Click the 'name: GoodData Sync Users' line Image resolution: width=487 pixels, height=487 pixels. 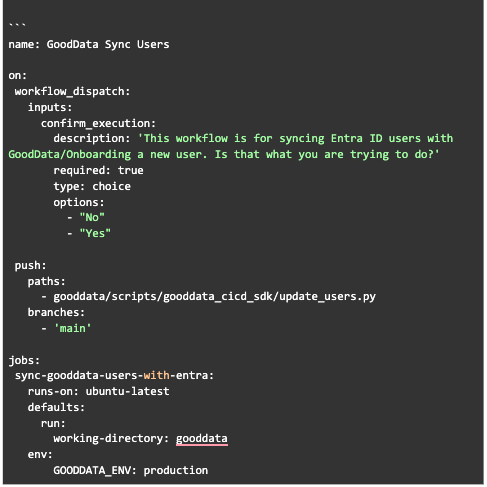point(89,44)
